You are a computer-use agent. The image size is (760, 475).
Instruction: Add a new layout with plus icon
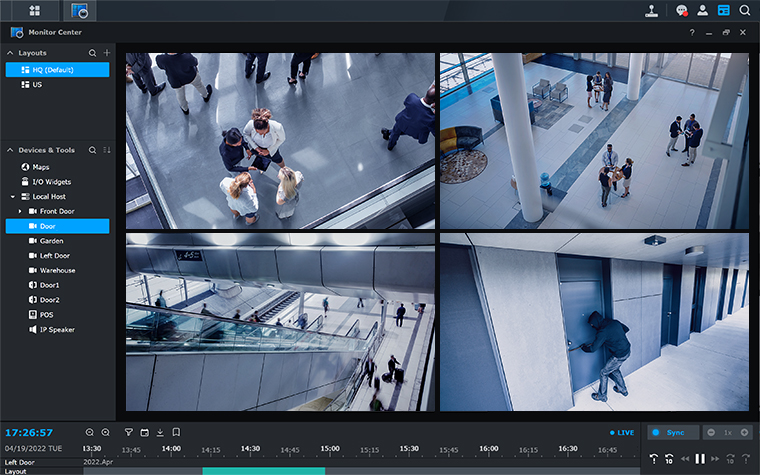107,53
